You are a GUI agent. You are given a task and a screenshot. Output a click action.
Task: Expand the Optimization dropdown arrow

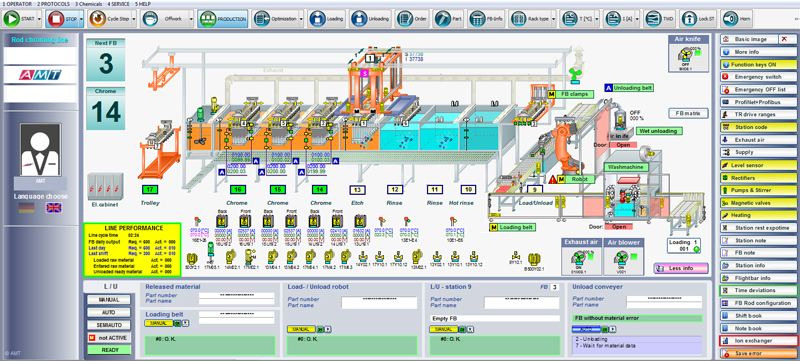pyautogui.click(x=301, y=19)
